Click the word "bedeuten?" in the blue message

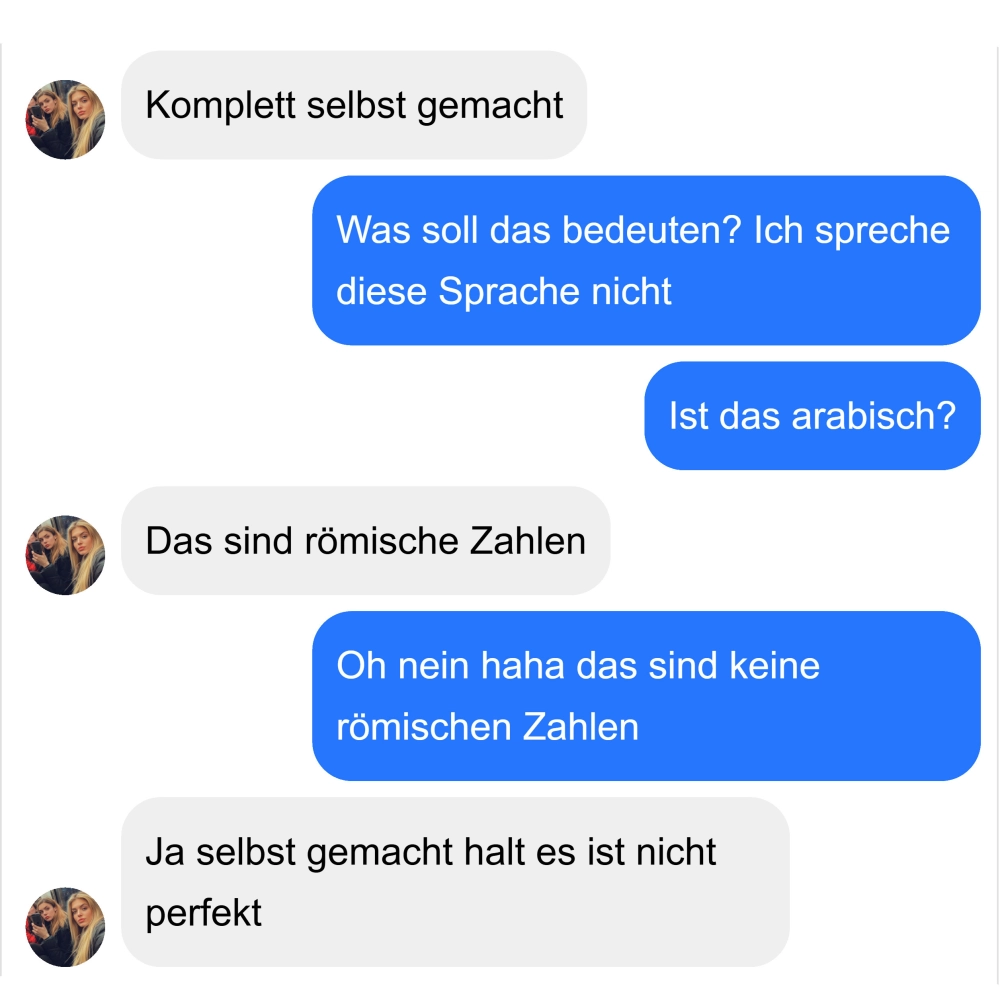point(652,230)
